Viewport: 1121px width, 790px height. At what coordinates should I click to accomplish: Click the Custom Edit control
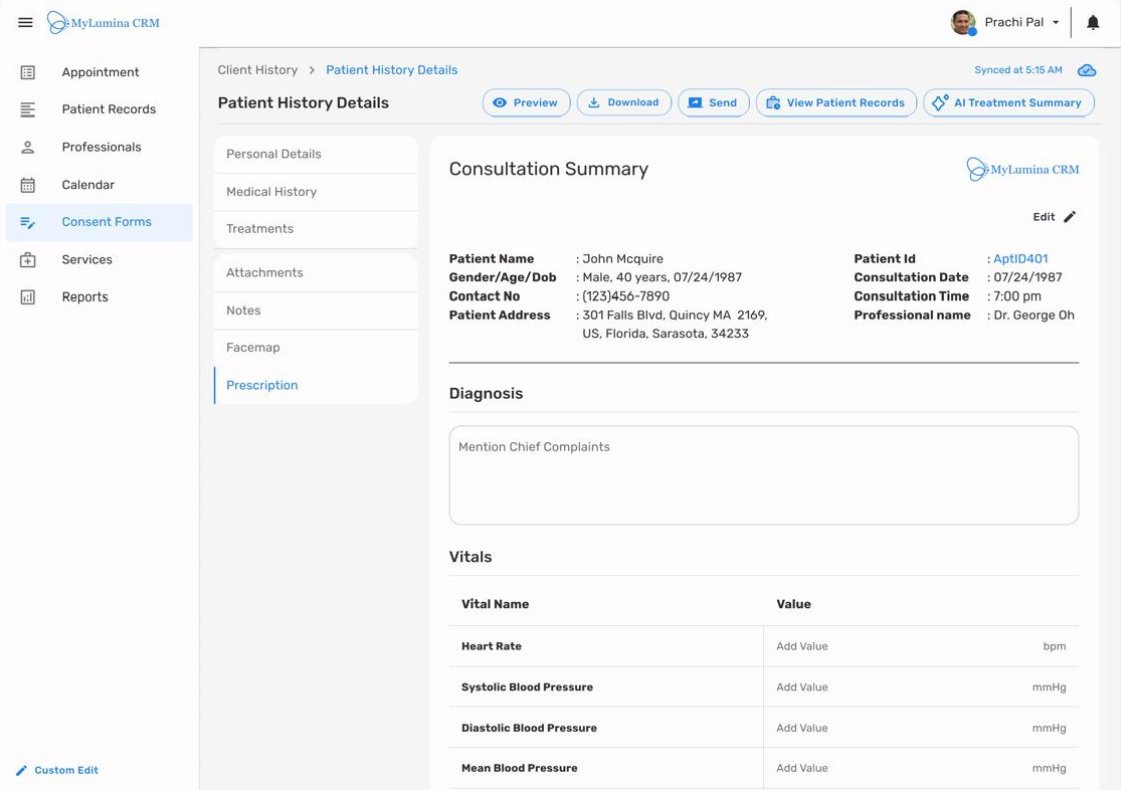point(56,770)
